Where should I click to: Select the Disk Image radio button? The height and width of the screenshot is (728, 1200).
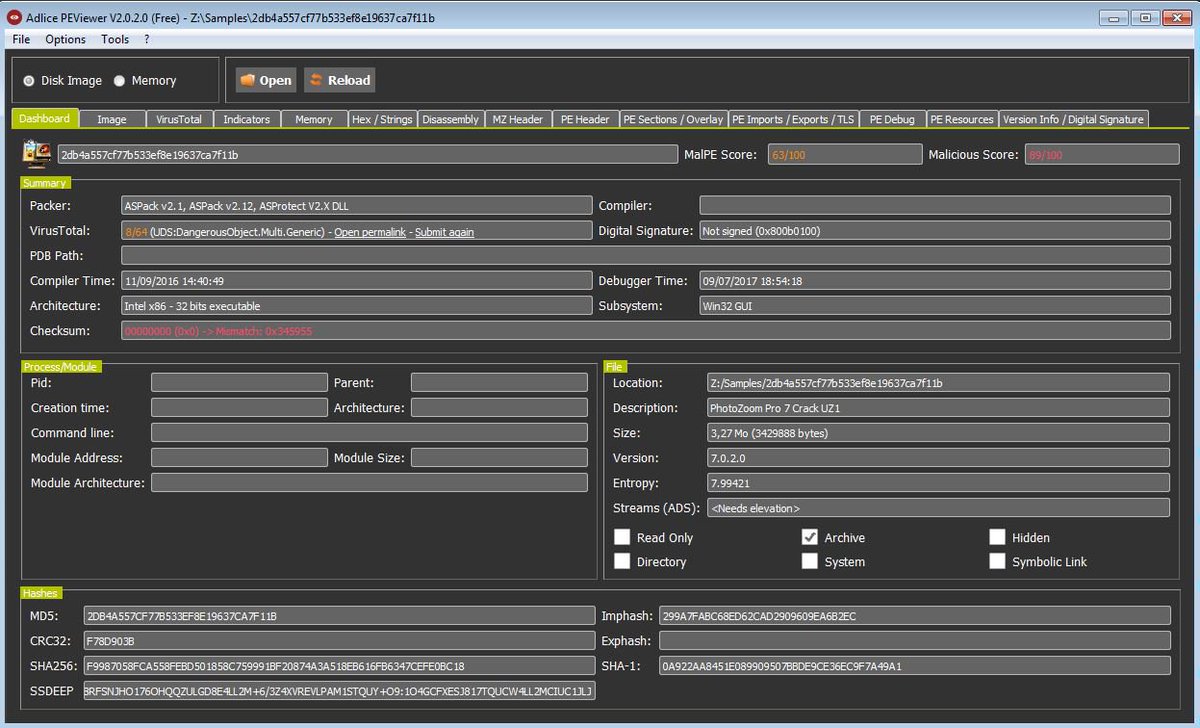(x=29, y=81)
